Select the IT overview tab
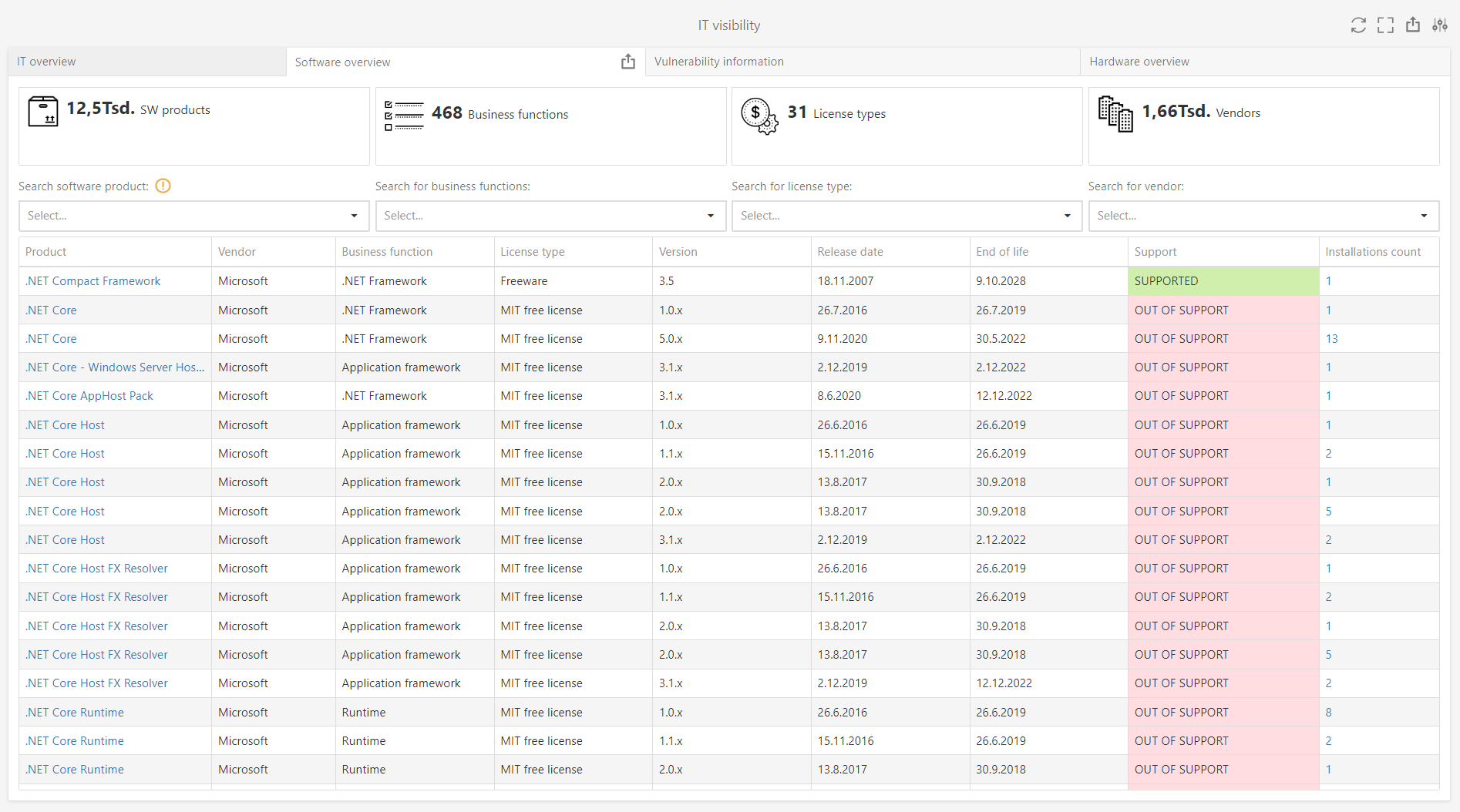The width and height of the screenshot is (1460, 812). (46, 62)
